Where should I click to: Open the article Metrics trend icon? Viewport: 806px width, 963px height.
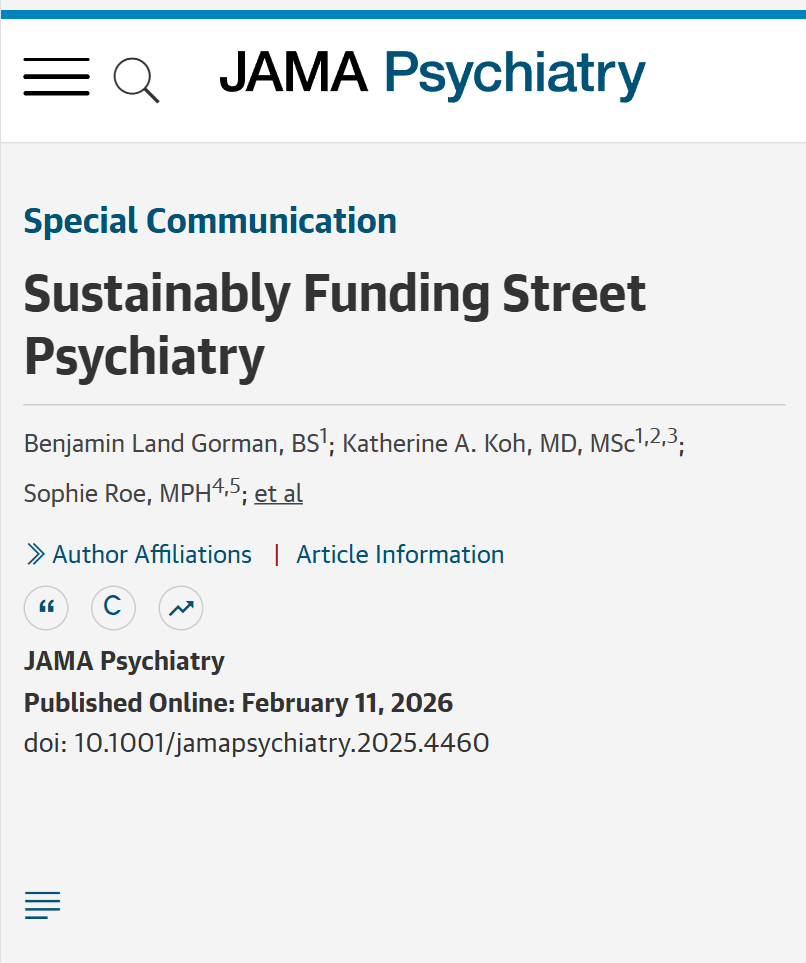coord(181,607)
